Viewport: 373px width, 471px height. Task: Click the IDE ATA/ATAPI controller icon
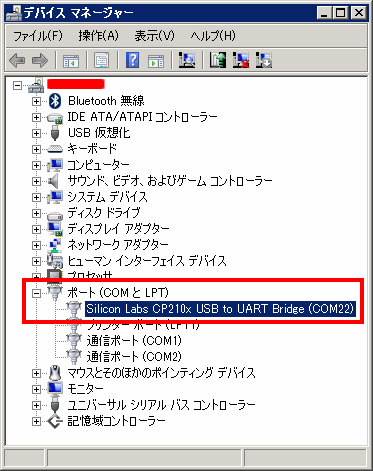(x=55, y=118)
